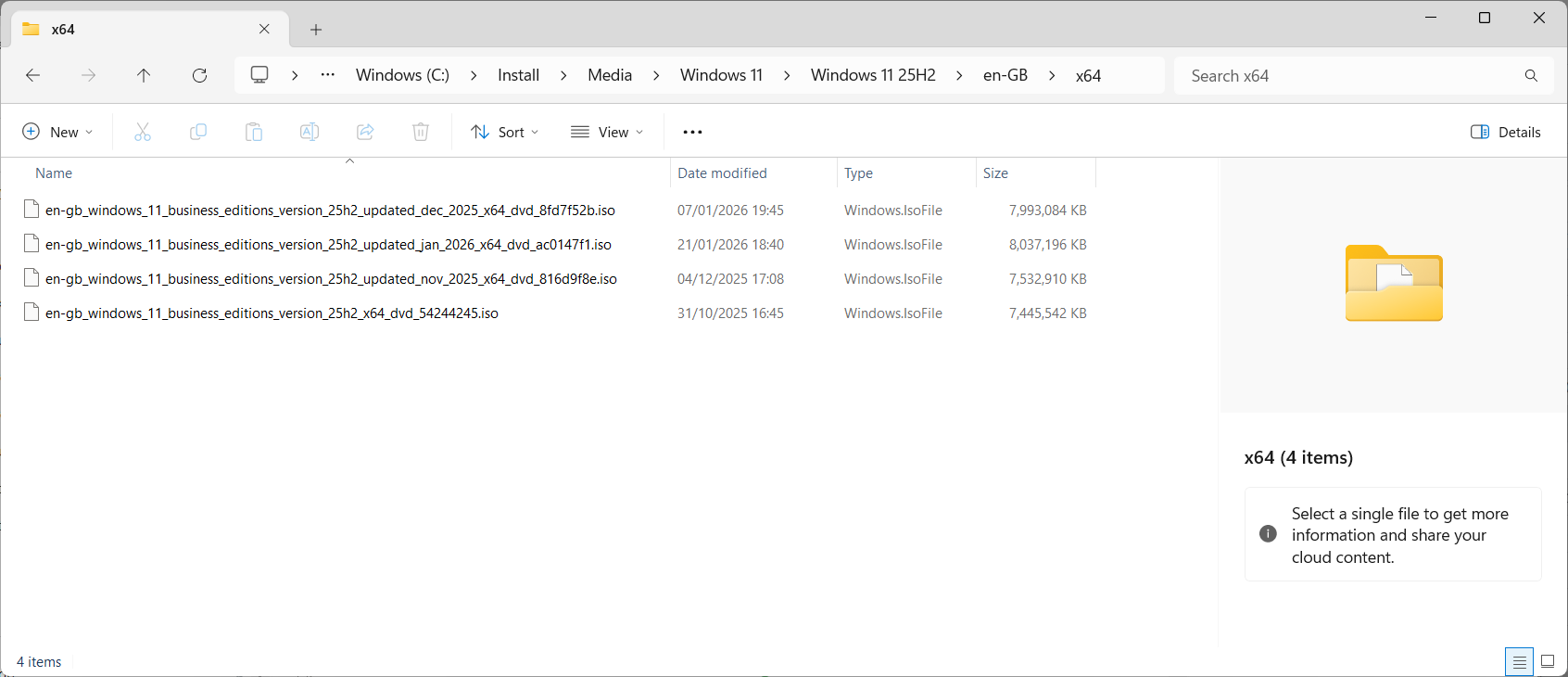Open the See more ellipsis menu
This screenshot has height=677, width=1568.
point(692,132)
